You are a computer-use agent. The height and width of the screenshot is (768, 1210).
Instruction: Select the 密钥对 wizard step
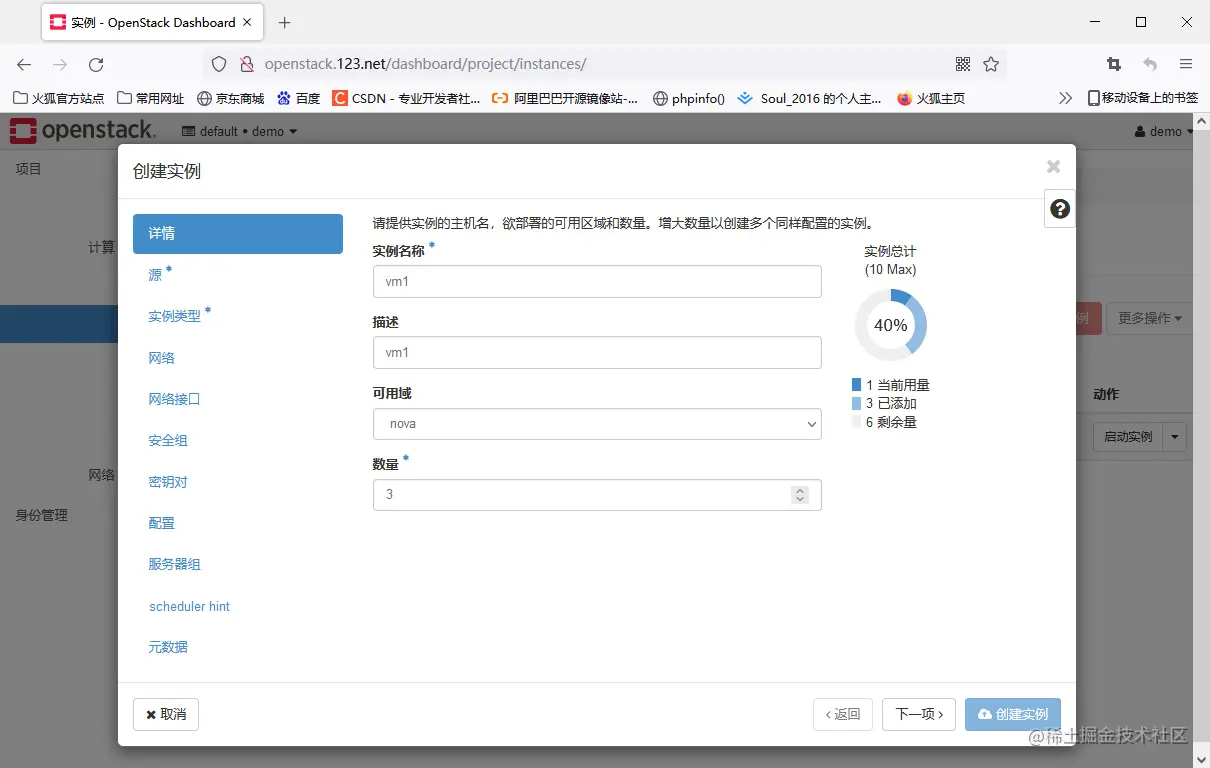167,481
